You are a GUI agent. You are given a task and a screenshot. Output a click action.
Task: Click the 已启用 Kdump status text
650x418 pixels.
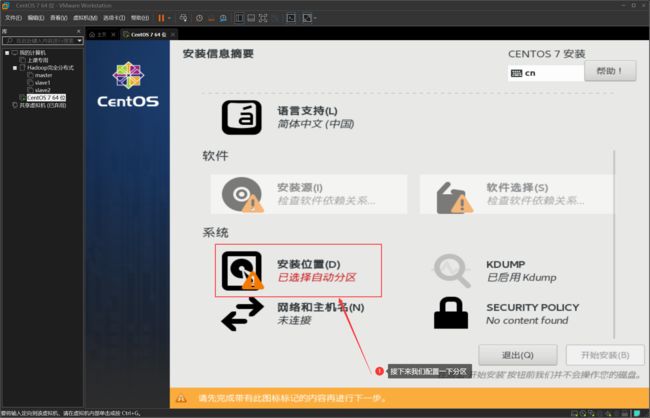point(521,277)
